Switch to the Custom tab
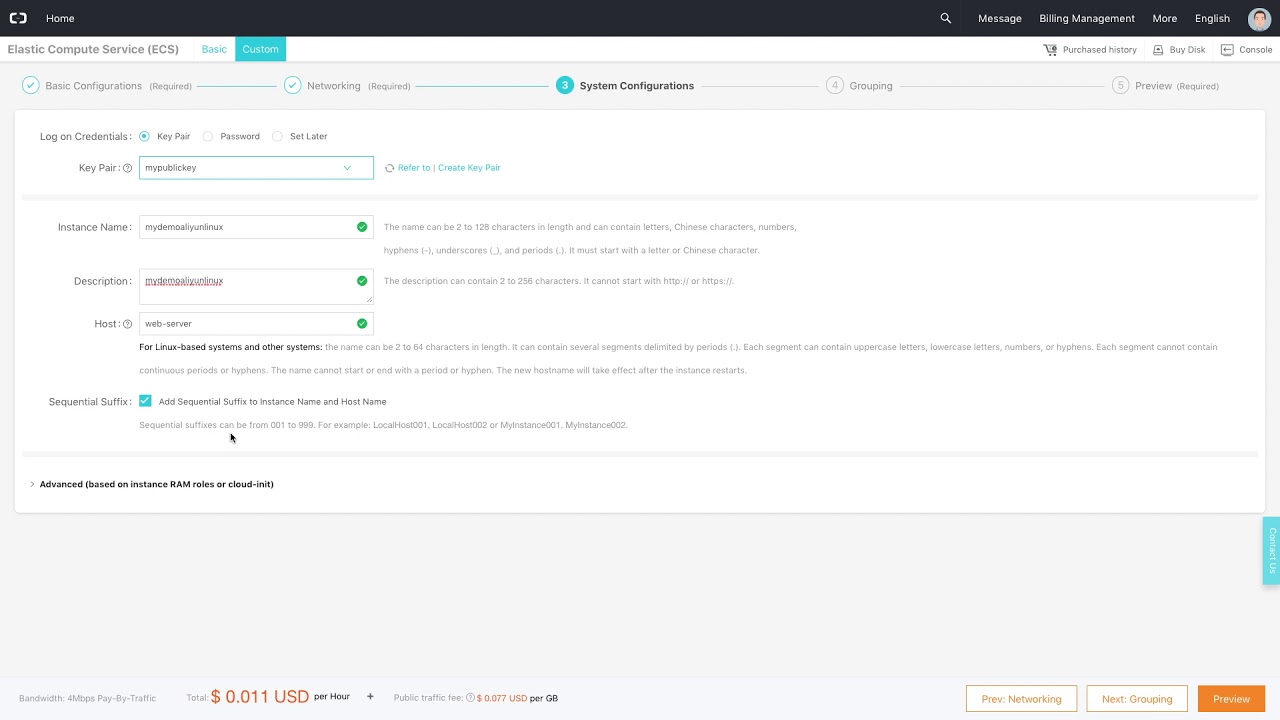The height and width of the screenshot is (720, 1280). [x=260, y=49]
